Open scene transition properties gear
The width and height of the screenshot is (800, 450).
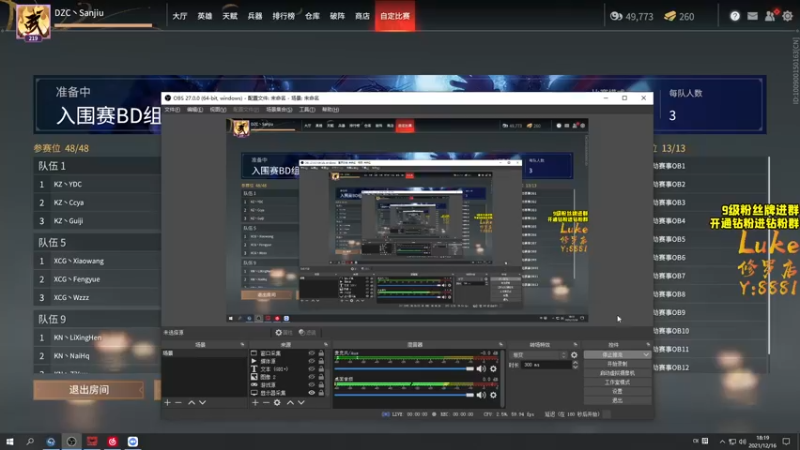(574, 355)
